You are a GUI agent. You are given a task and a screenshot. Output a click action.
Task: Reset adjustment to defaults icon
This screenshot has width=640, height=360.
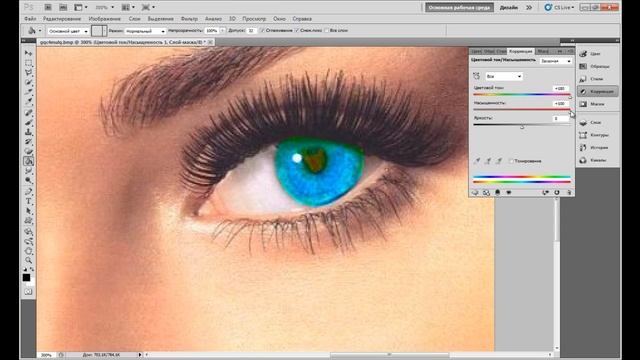tap(557, 192)
